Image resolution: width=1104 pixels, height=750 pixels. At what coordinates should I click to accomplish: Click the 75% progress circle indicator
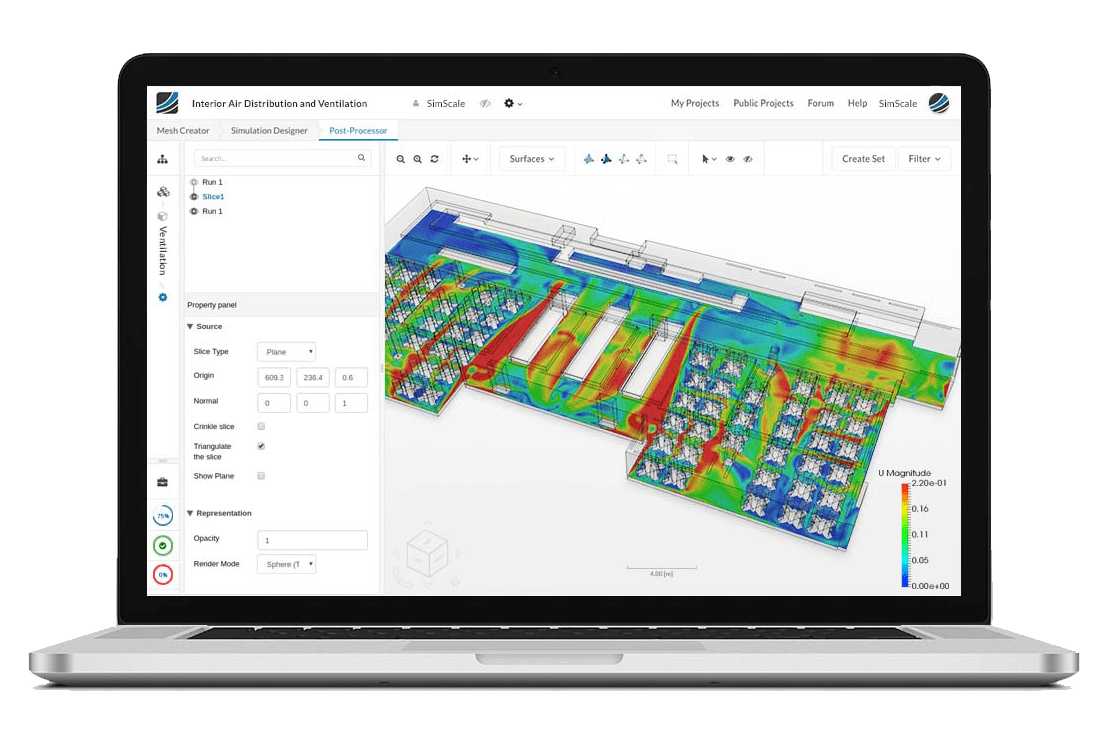pos(162,516)
